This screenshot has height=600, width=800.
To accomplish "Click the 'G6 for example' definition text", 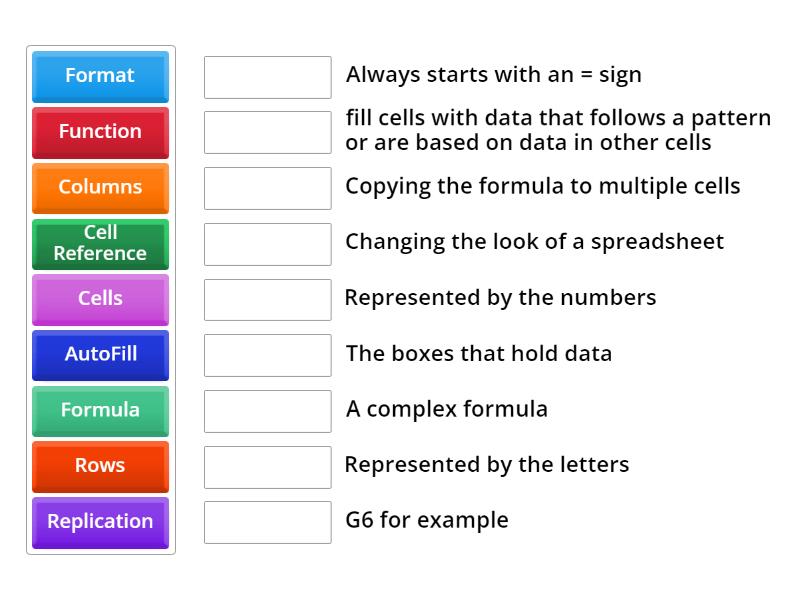I will point(427,520).
